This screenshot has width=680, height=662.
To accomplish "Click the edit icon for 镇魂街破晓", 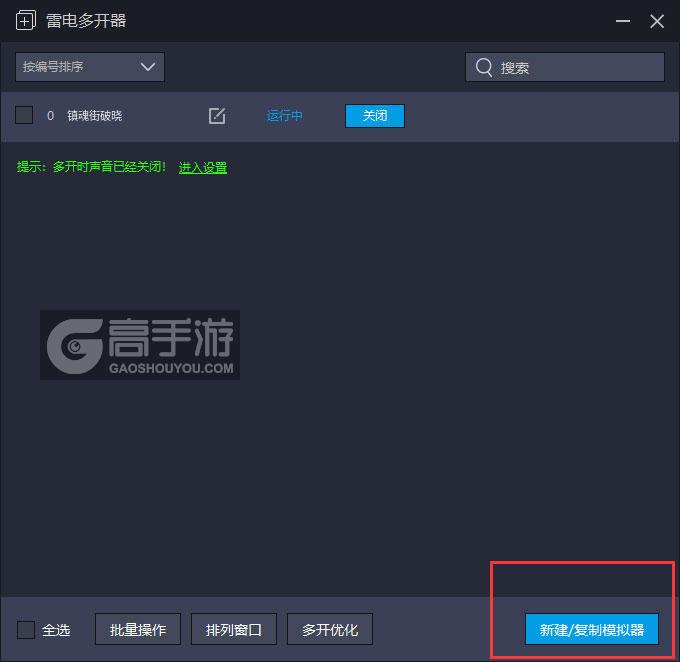I will tap(217, 116).
